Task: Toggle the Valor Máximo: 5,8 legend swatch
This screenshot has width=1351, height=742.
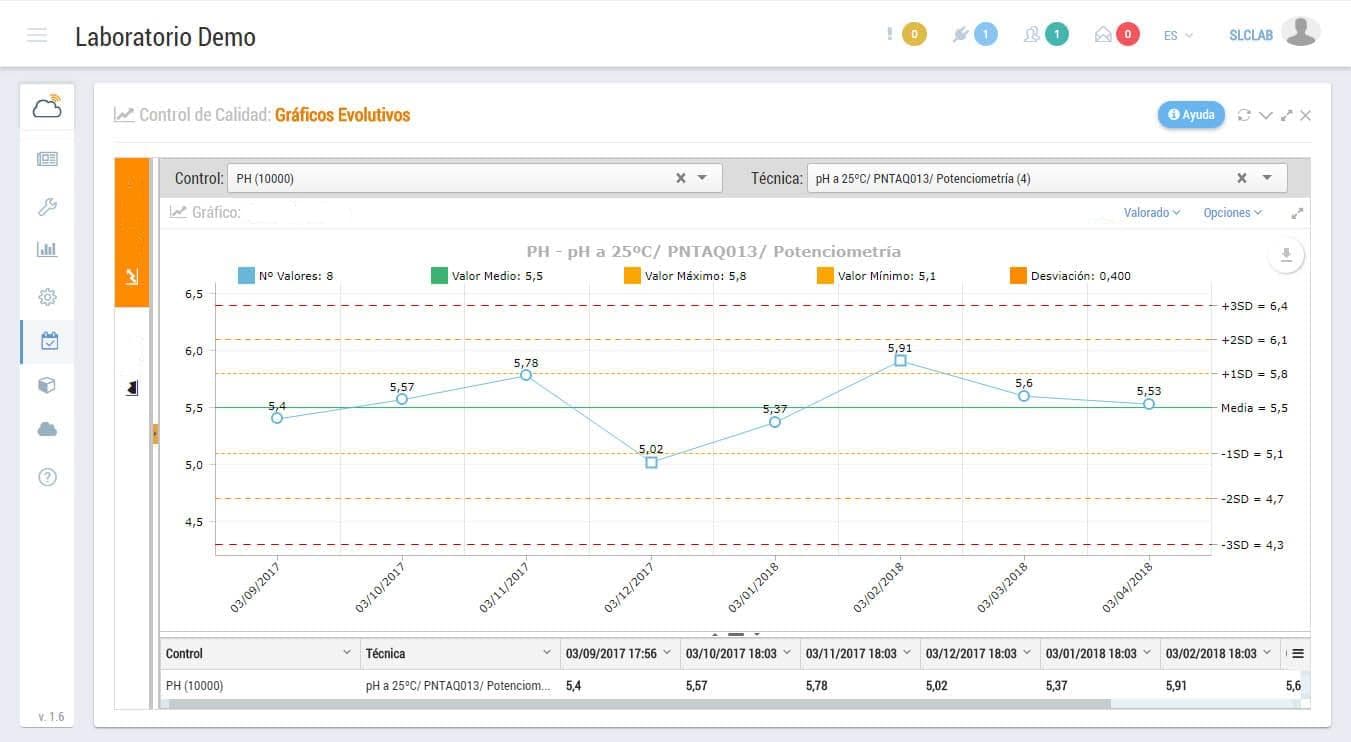Action: (632, 275)
